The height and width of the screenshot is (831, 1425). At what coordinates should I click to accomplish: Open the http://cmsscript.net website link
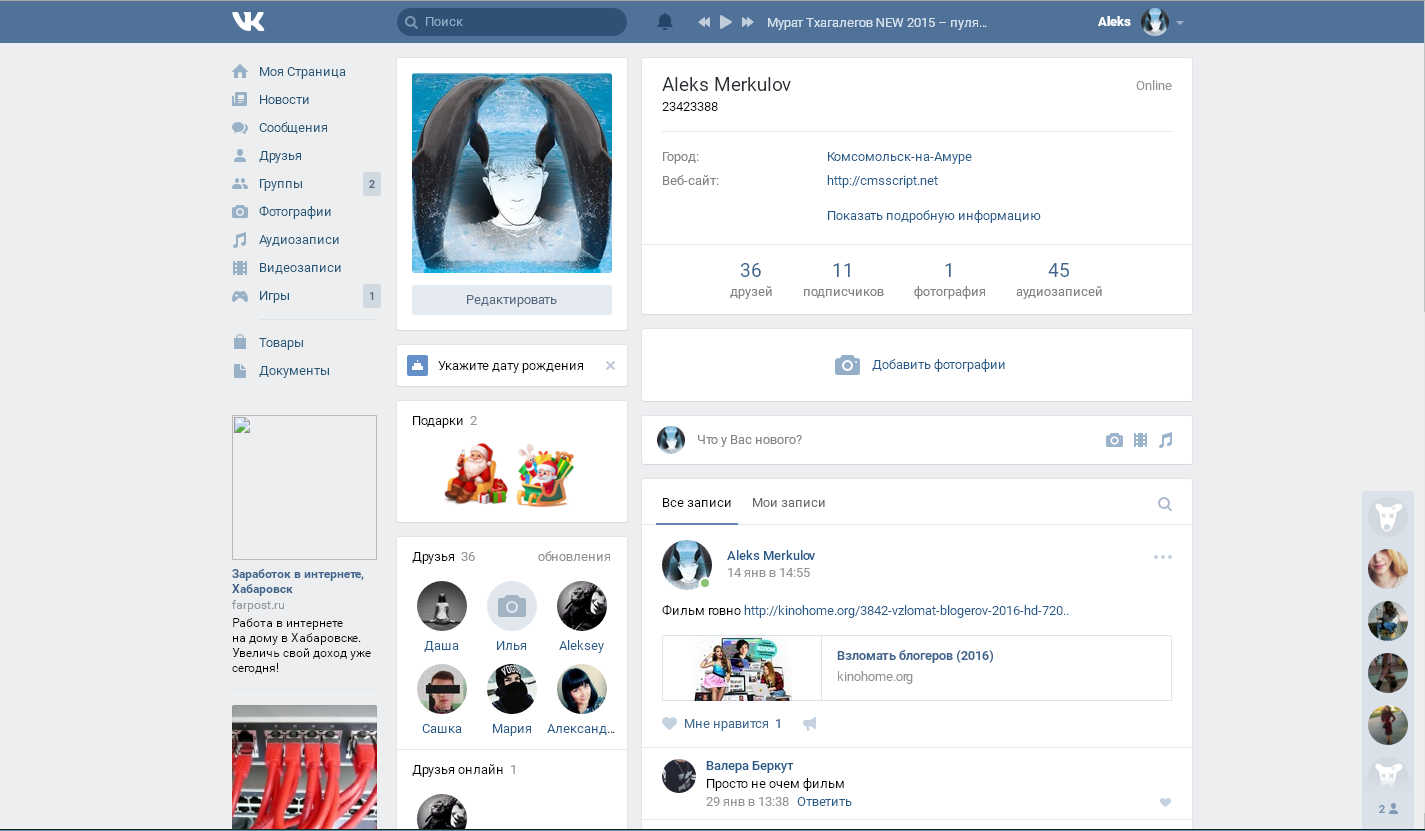click(x=882, y=181)
